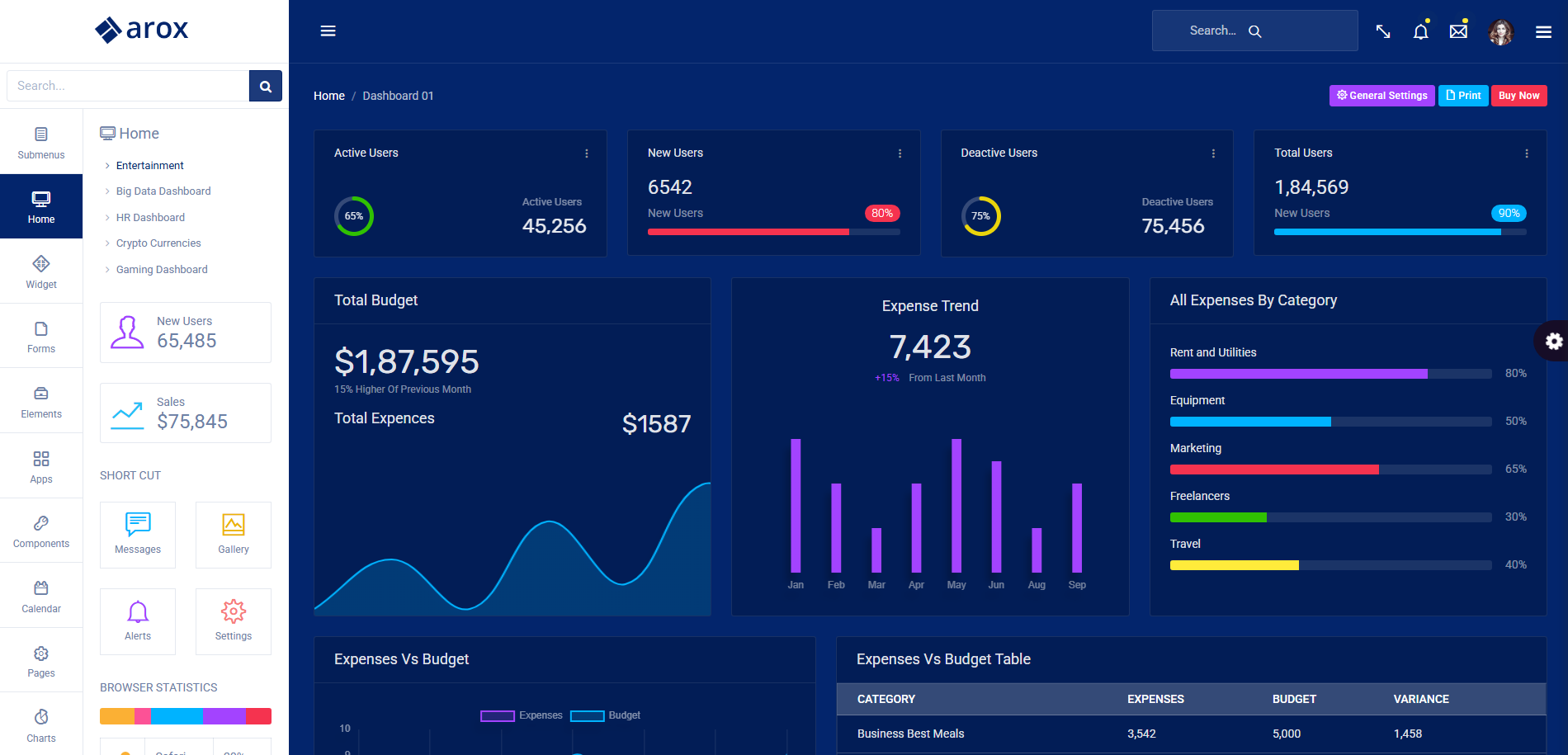This screenshot has width=1568, height=755.
Task: Click the EXPENSES column header
Action: [x=1155, y=699]
